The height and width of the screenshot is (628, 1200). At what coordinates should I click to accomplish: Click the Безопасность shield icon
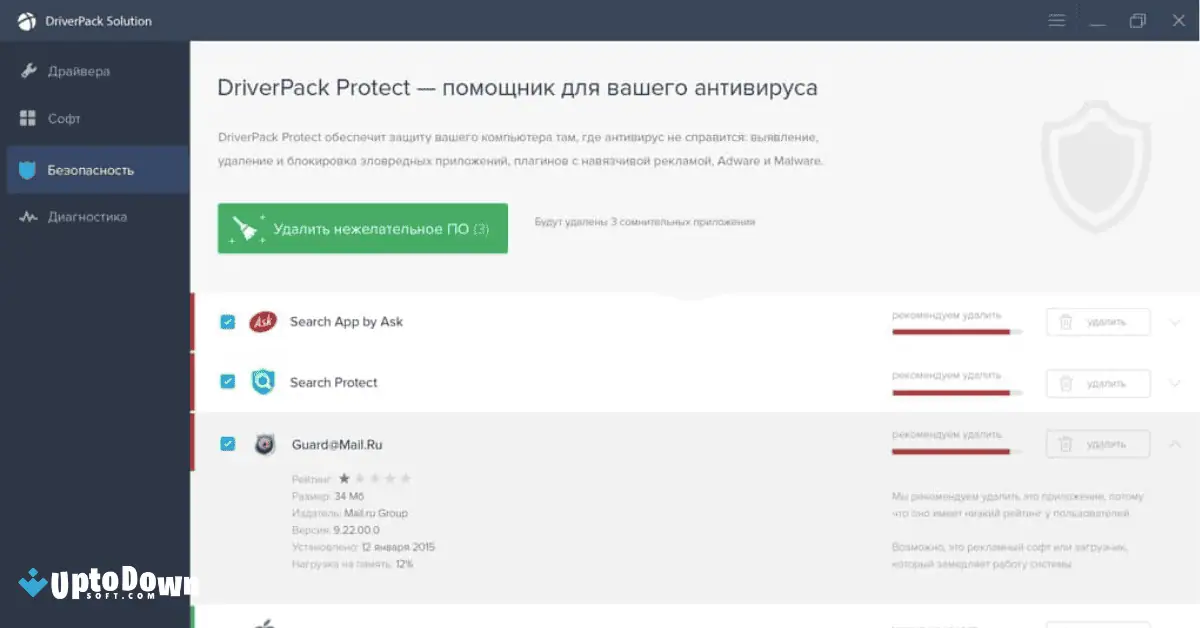29,169
